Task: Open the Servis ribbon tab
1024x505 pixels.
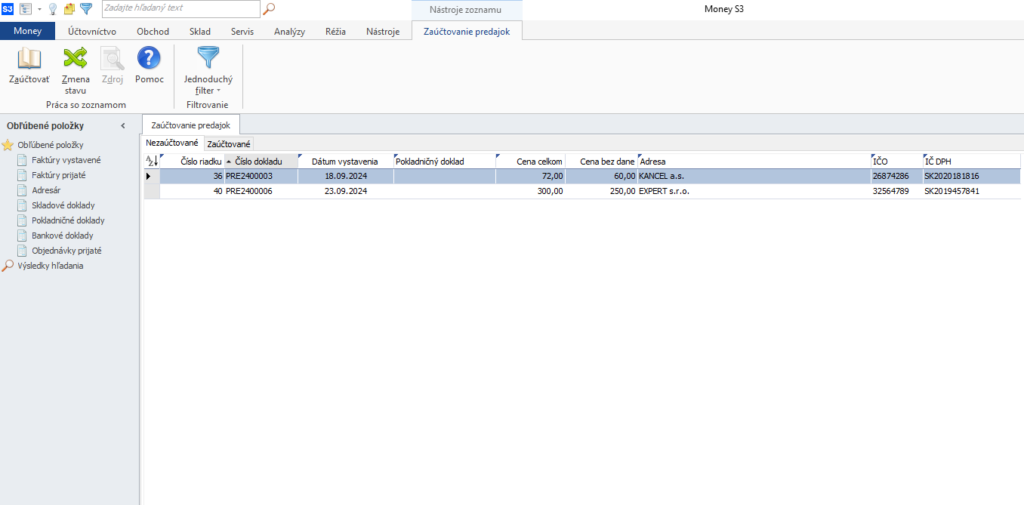Action: 242,31
